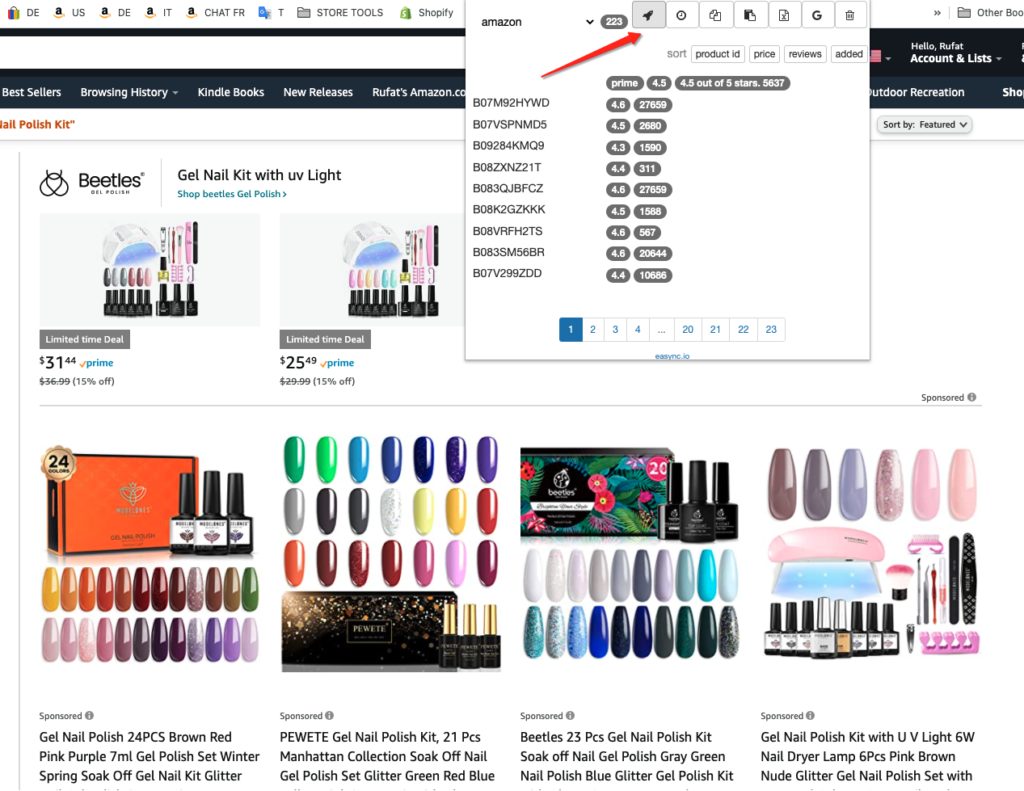Sort list by reviews
Screen dimensions: 1024x791
[805, 54]
